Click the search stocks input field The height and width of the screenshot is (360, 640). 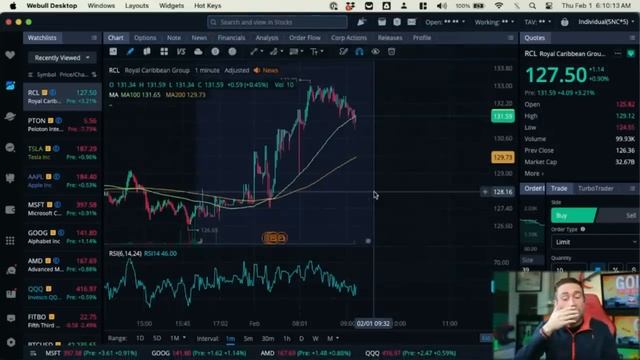277,22
